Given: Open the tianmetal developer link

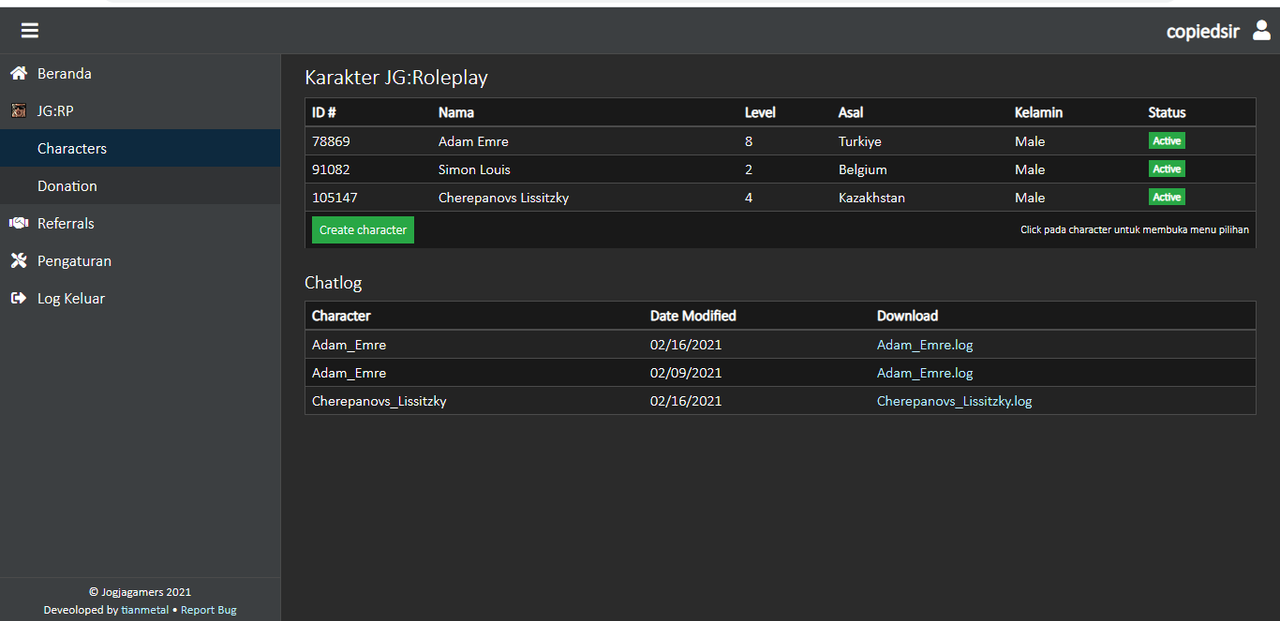Looking at the screenshot, I should point(145,610).
